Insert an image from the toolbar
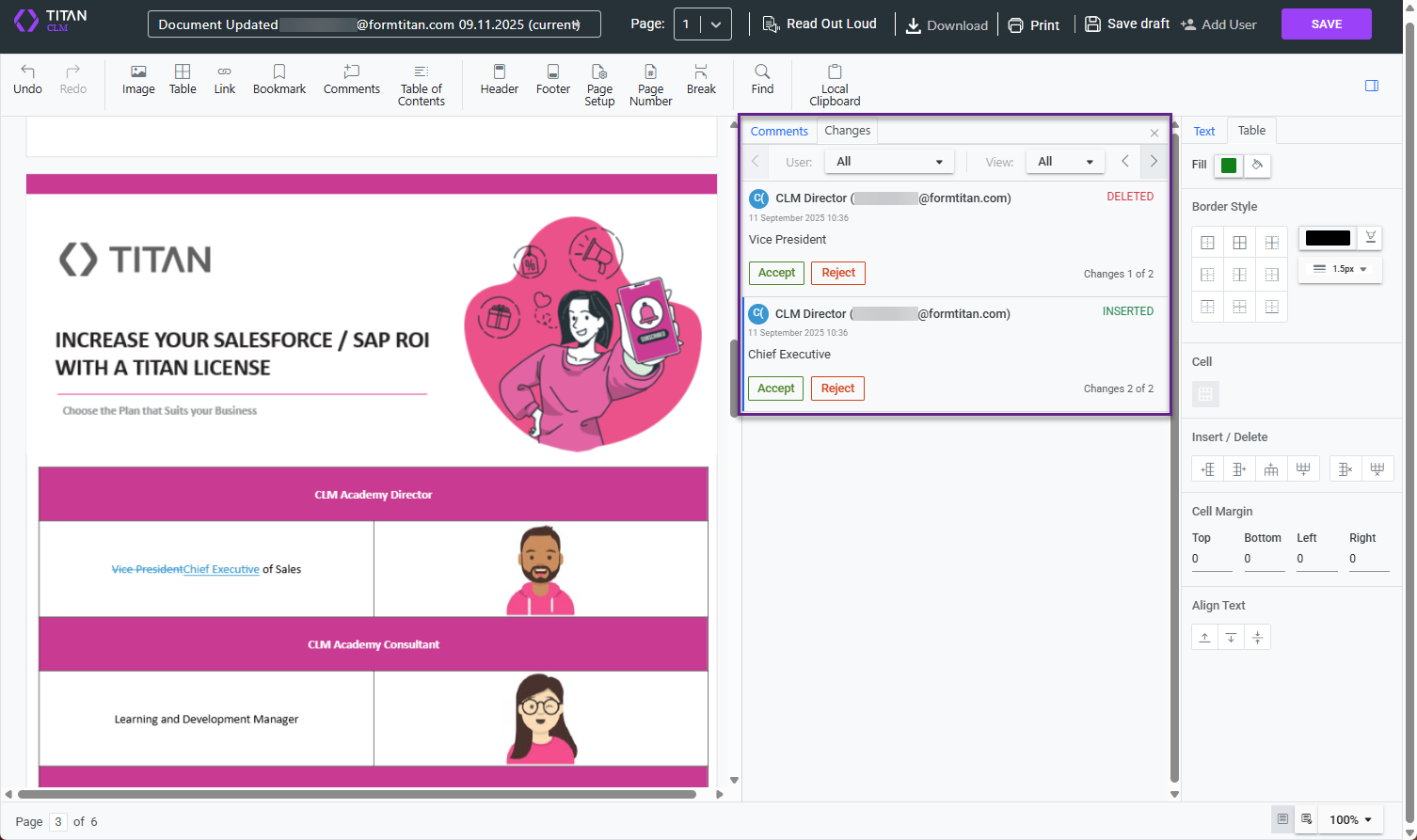The width and height of the screenshot is (1417, 840). point(138,79)
